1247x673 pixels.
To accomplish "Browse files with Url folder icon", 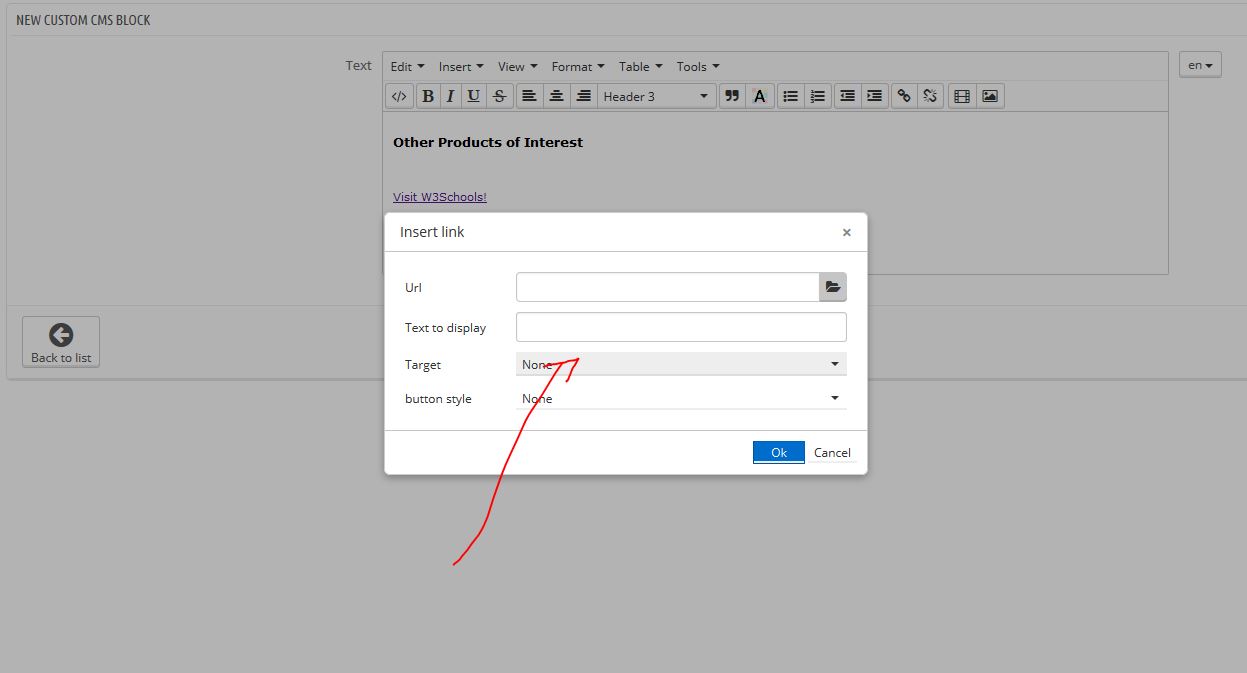I will coord(833,287).
